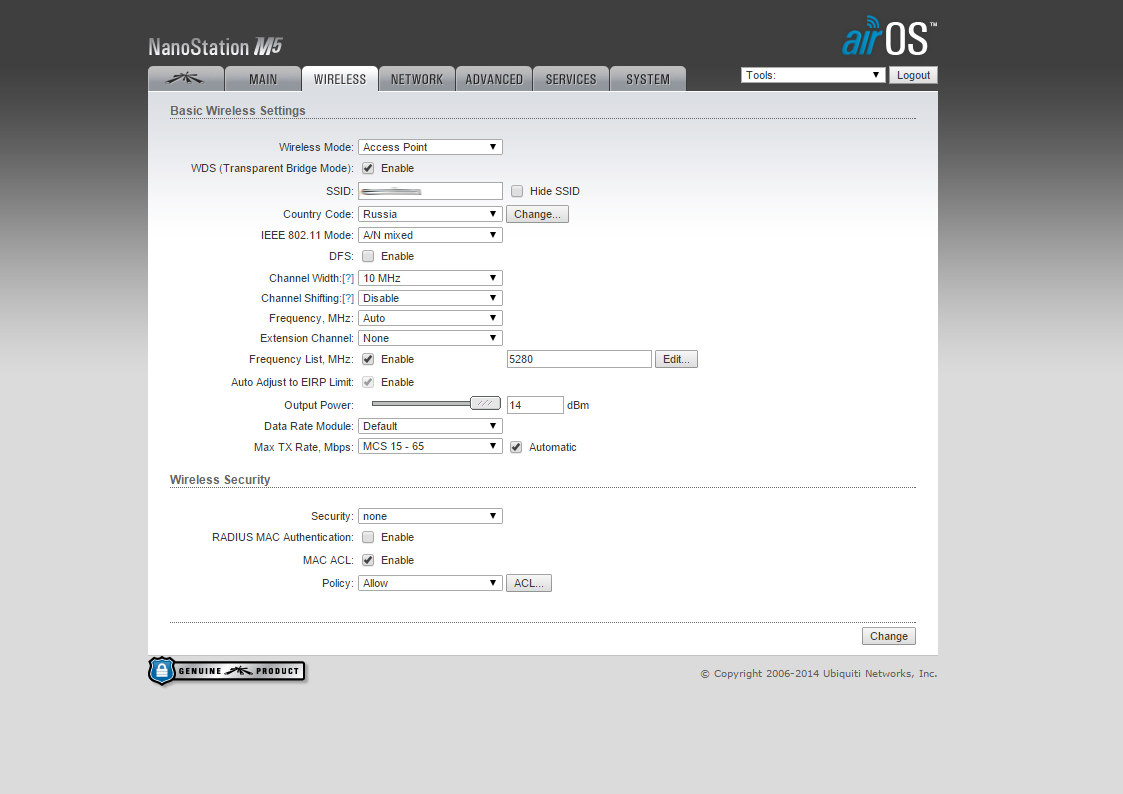This screenshot has width=1123, height=794.
Task: Open the ACL button
Action: coord(529,583)
